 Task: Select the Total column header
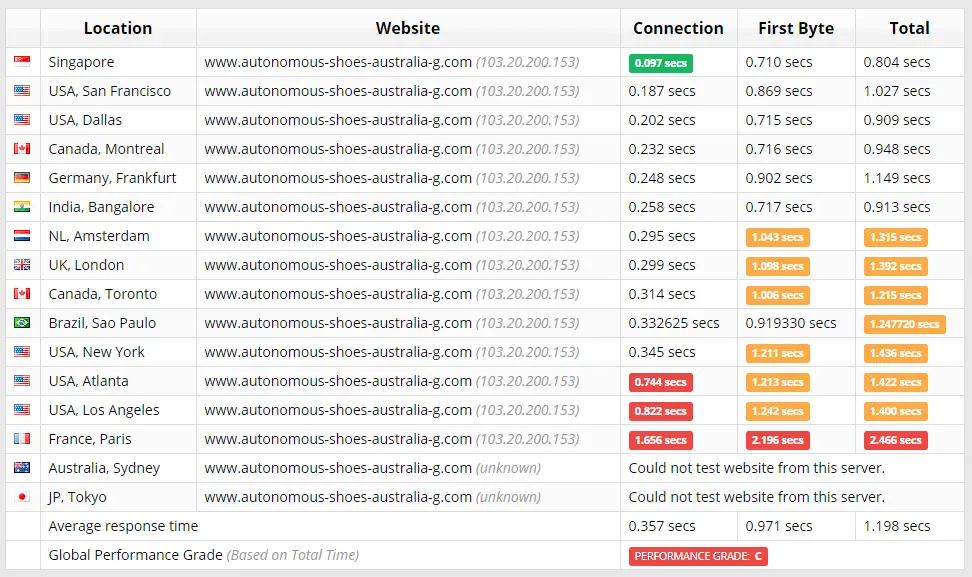[x=909, y=28]
